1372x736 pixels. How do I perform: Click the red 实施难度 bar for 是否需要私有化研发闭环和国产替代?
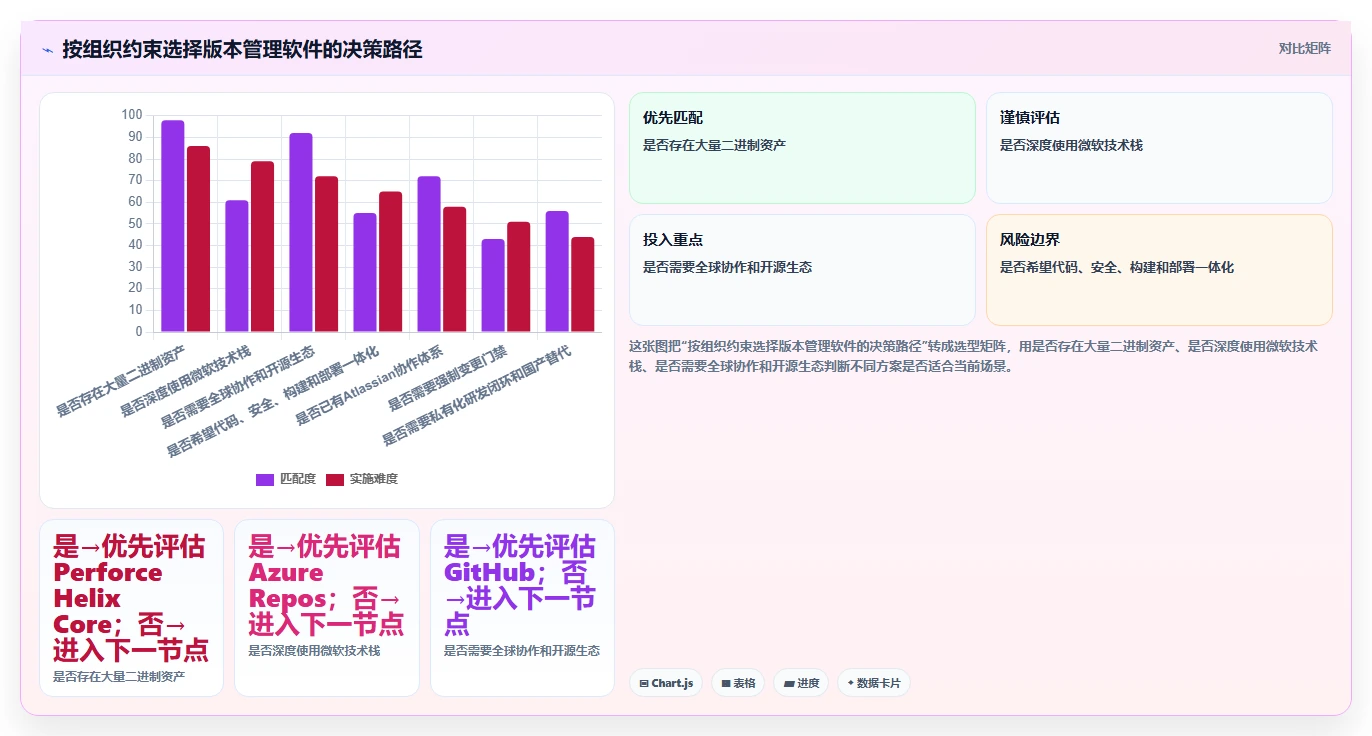(x=582, y=285)
